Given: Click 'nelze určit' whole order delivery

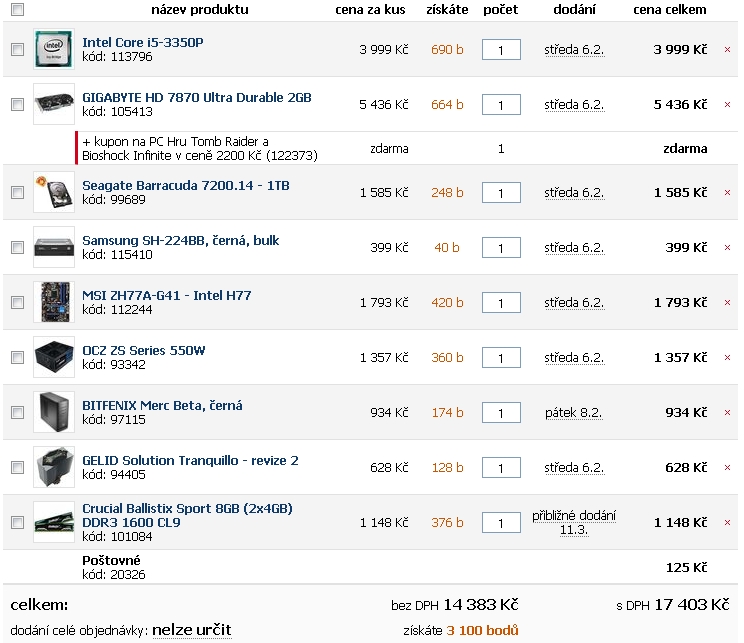Looking at the screenshot, I should [x=192, y=630].
